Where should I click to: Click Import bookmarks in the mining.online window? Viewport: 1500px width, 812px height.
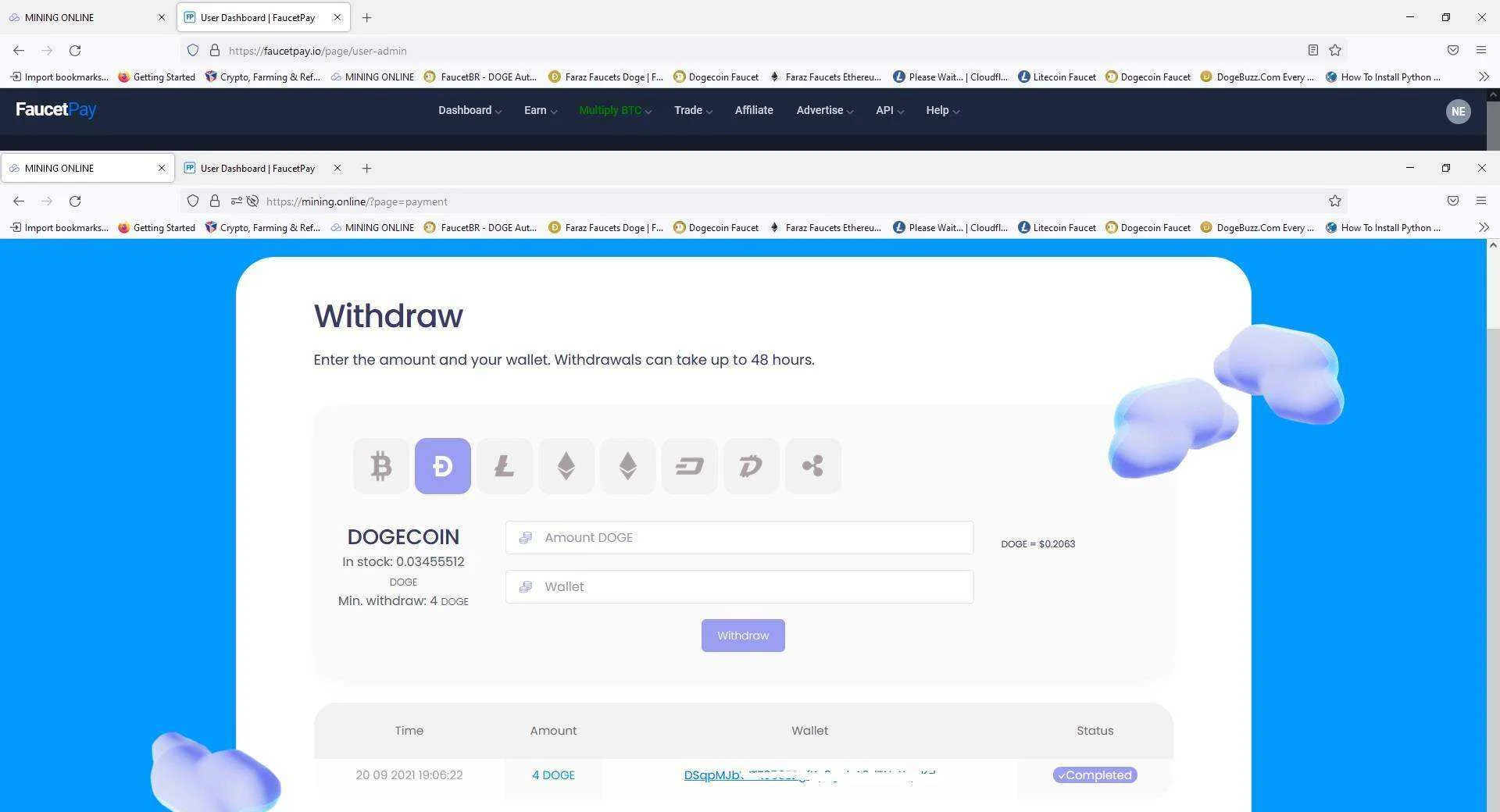coord(59,228)
